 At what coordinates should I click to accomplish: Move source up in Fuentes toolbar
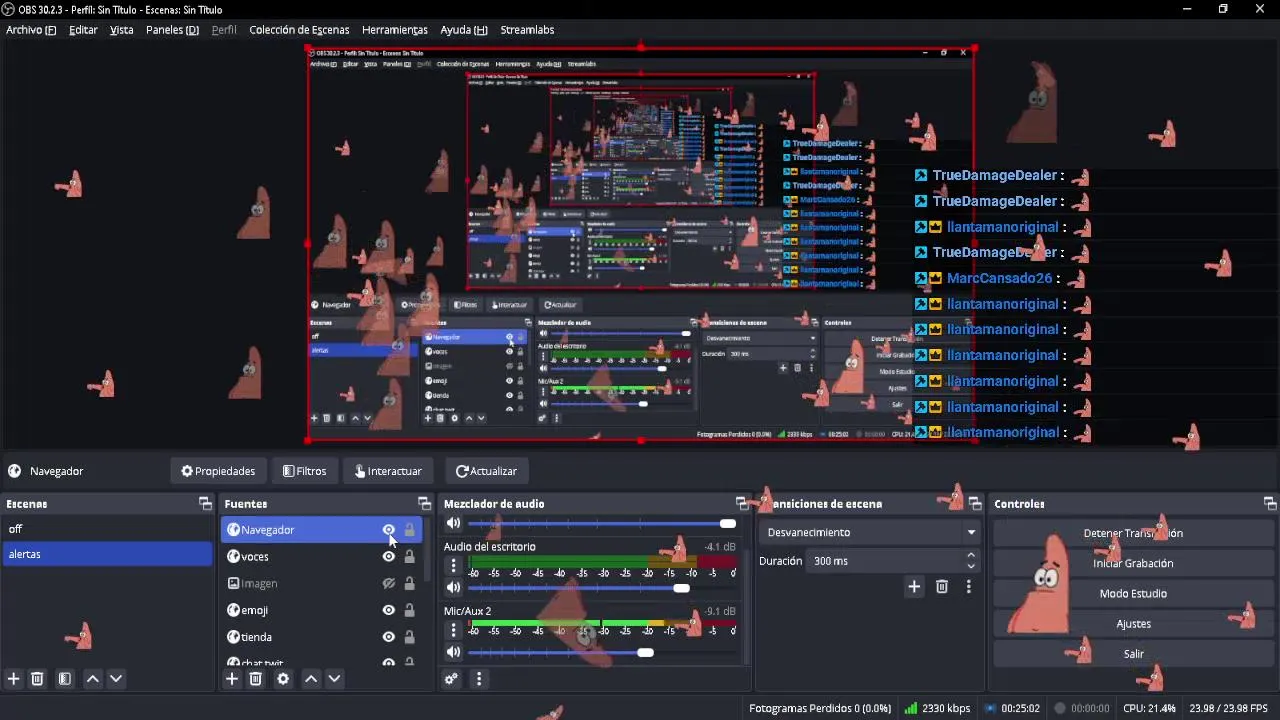(x=311, y=679)
